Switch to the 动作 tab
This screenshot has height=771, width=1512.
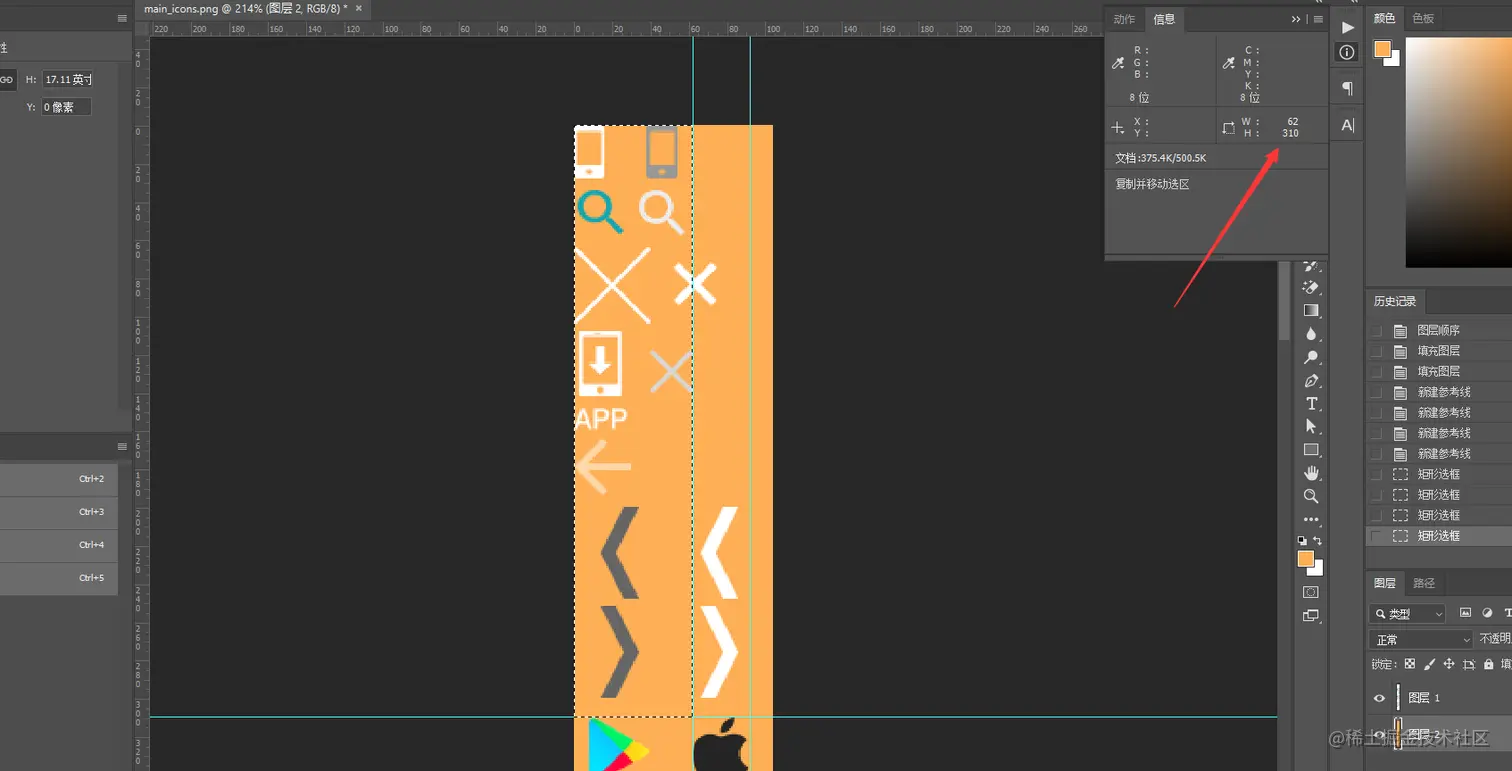1125,19
